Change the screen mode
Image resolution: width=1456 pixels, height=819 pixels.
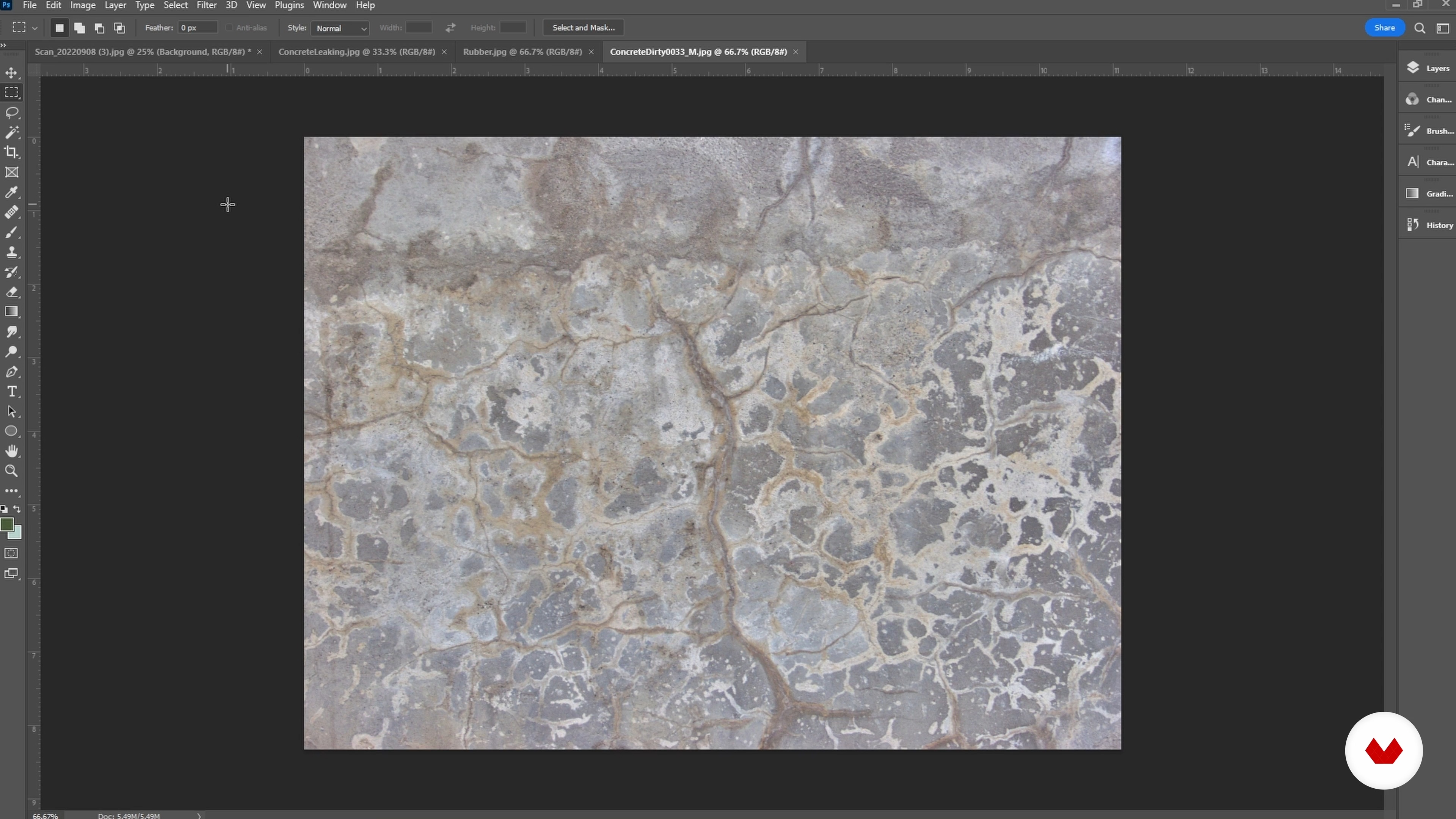[x=11, y=574]
